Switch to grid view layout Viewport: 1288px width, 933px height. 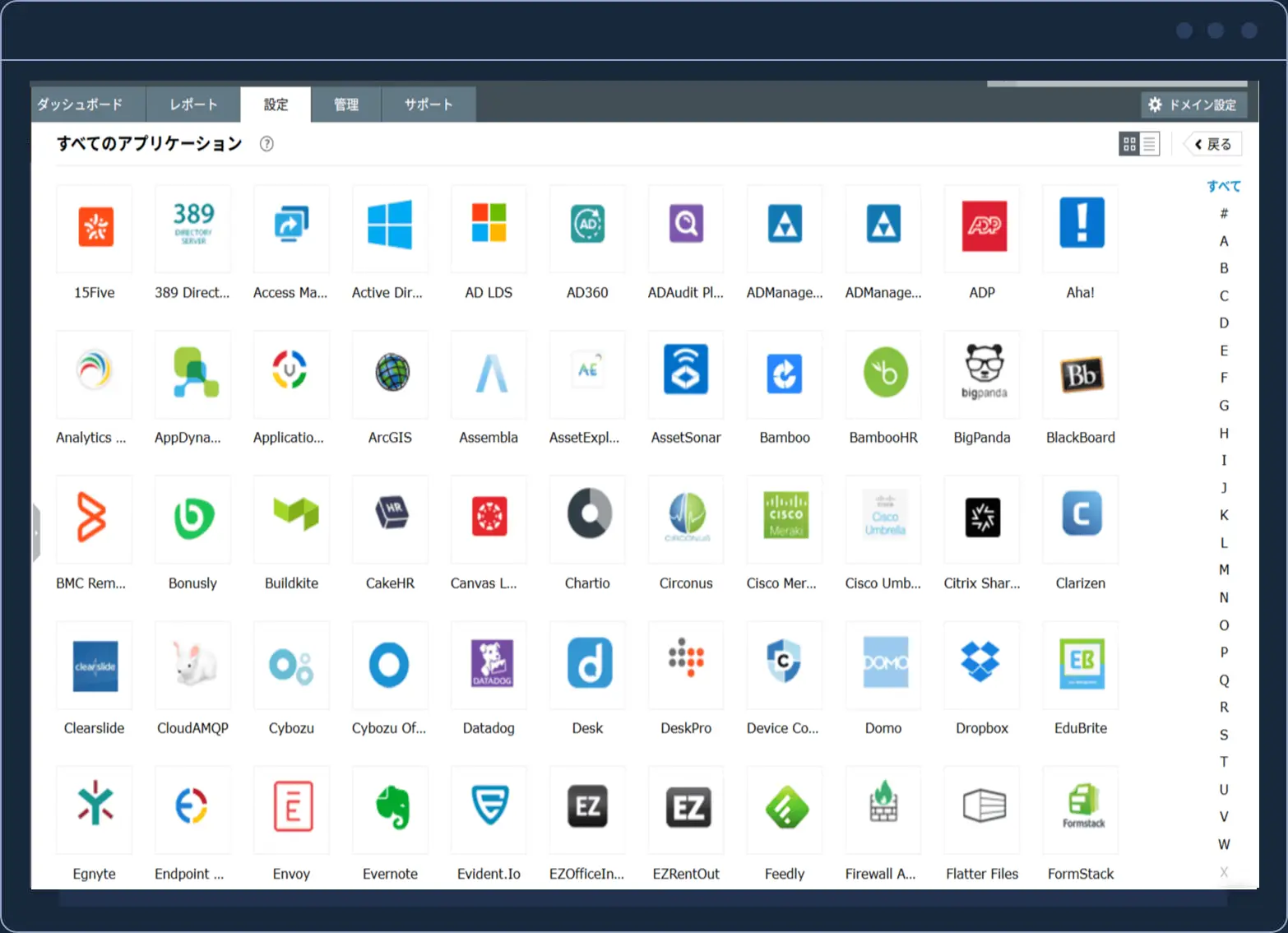click(1129, 144)
